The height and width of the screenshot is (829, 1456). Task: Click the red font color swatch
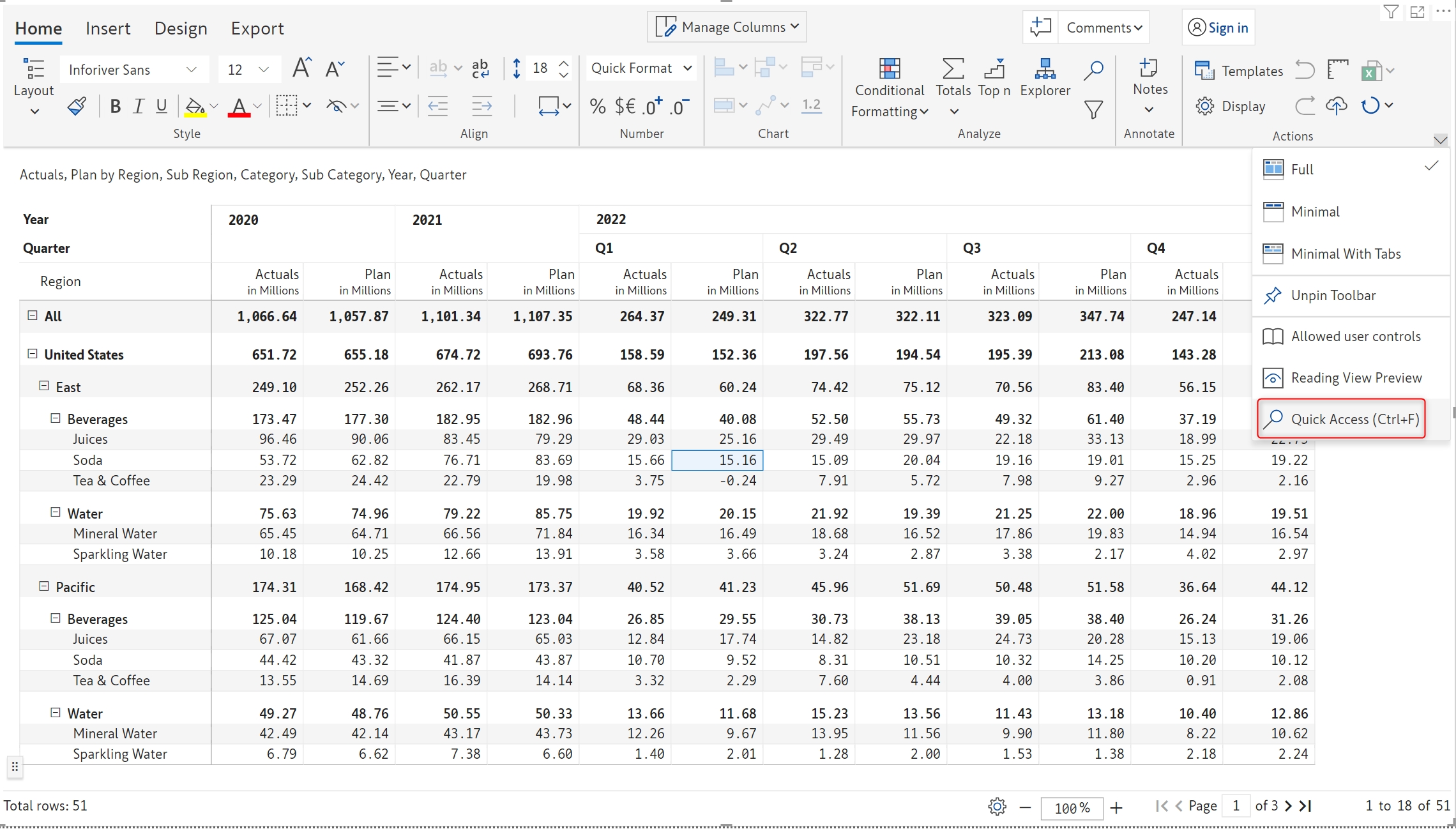pyautogui.click(x=239, y=106)
